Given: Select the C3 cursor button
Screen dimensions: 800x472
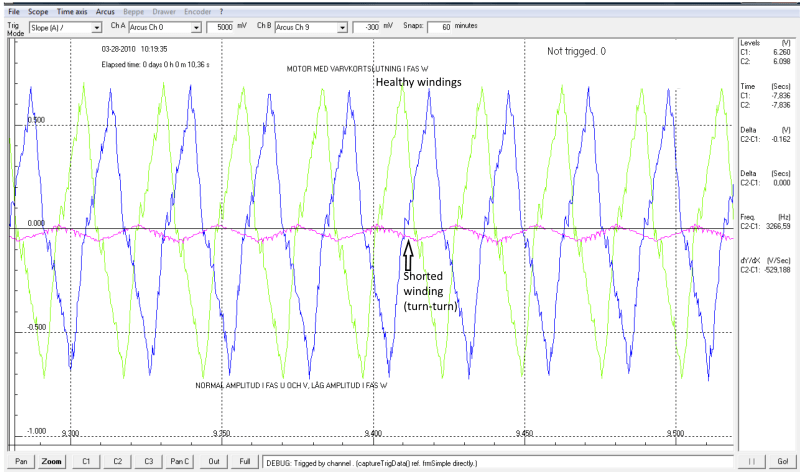Looking at the screenshot, I should pos(148,461).
